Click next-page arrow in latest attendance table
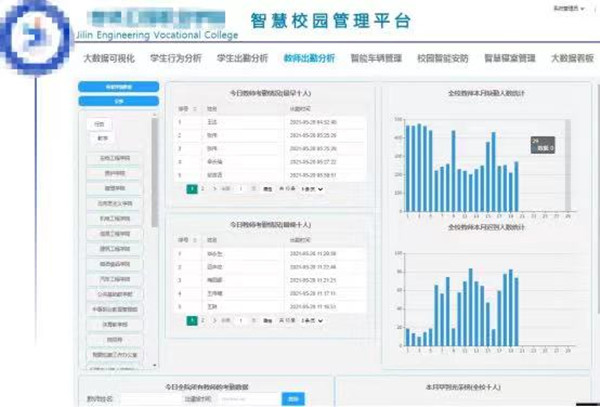 point(213,319)
